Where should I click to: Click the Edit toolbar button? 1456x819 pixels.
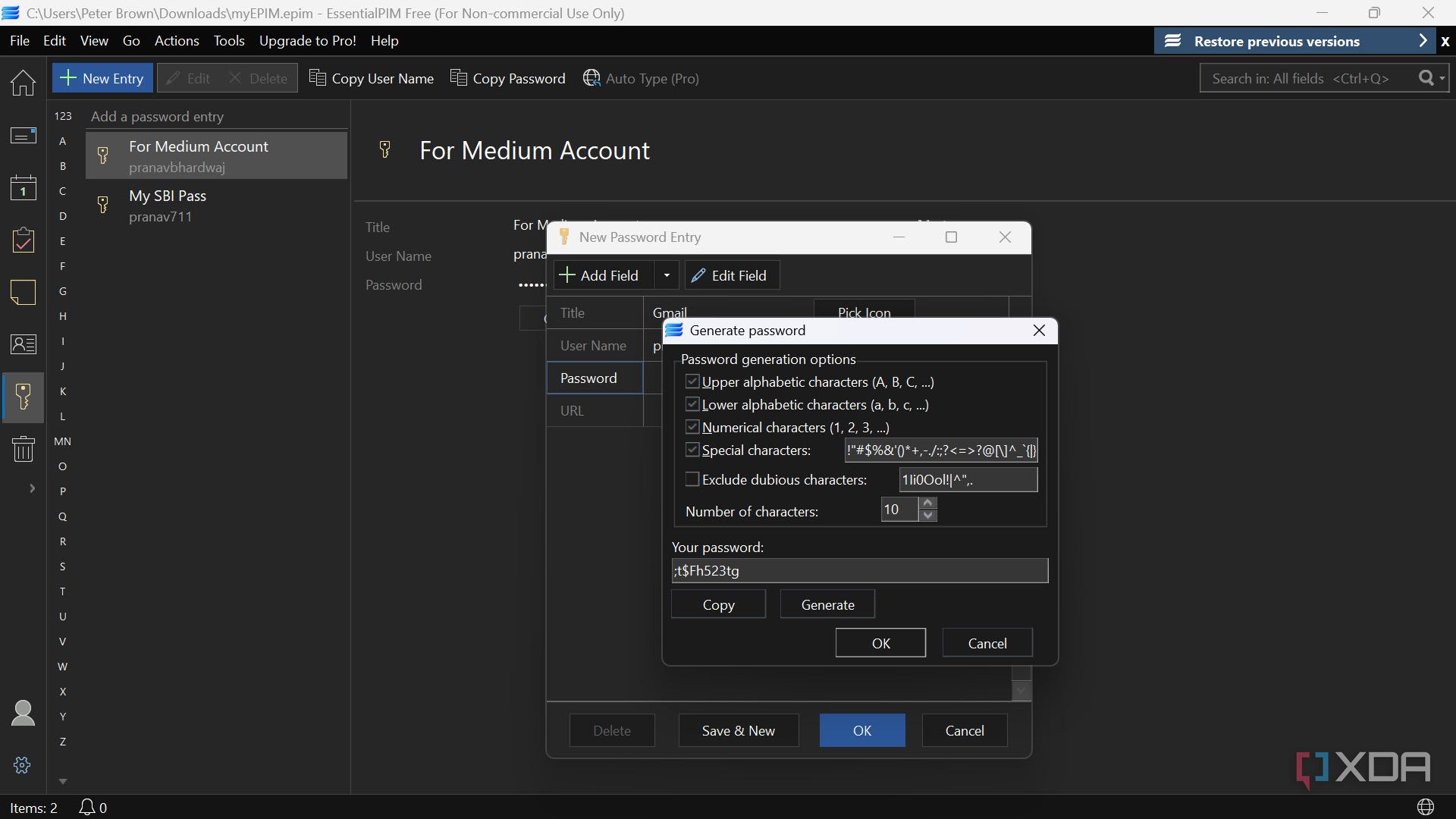[188, 78]
